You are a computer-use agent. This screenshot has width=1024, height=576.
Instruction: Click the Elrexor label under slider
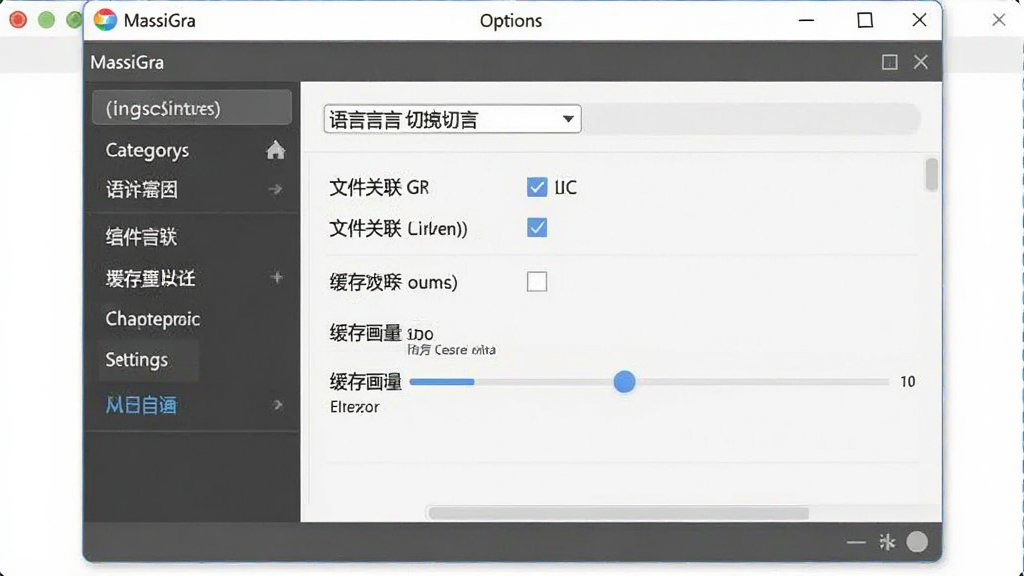355,407
